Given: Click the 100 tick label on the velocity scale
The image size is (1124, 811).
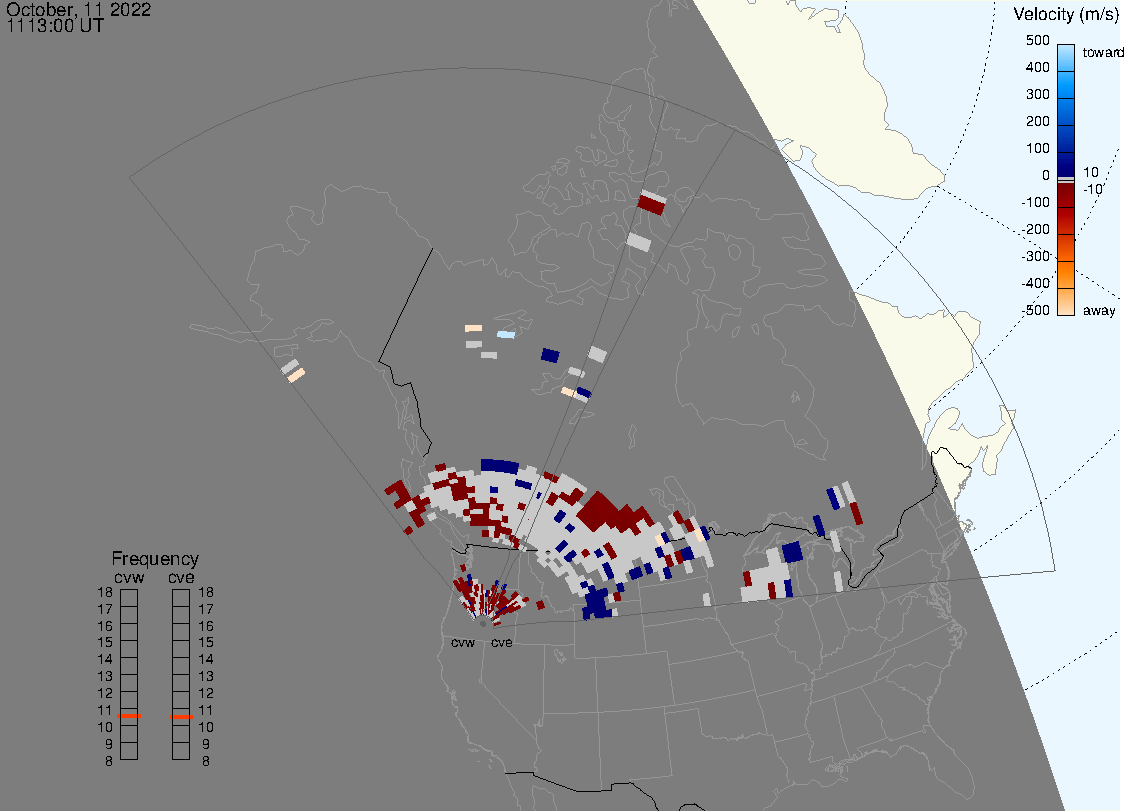Looking at the screenshot, I should [1038, 148].
